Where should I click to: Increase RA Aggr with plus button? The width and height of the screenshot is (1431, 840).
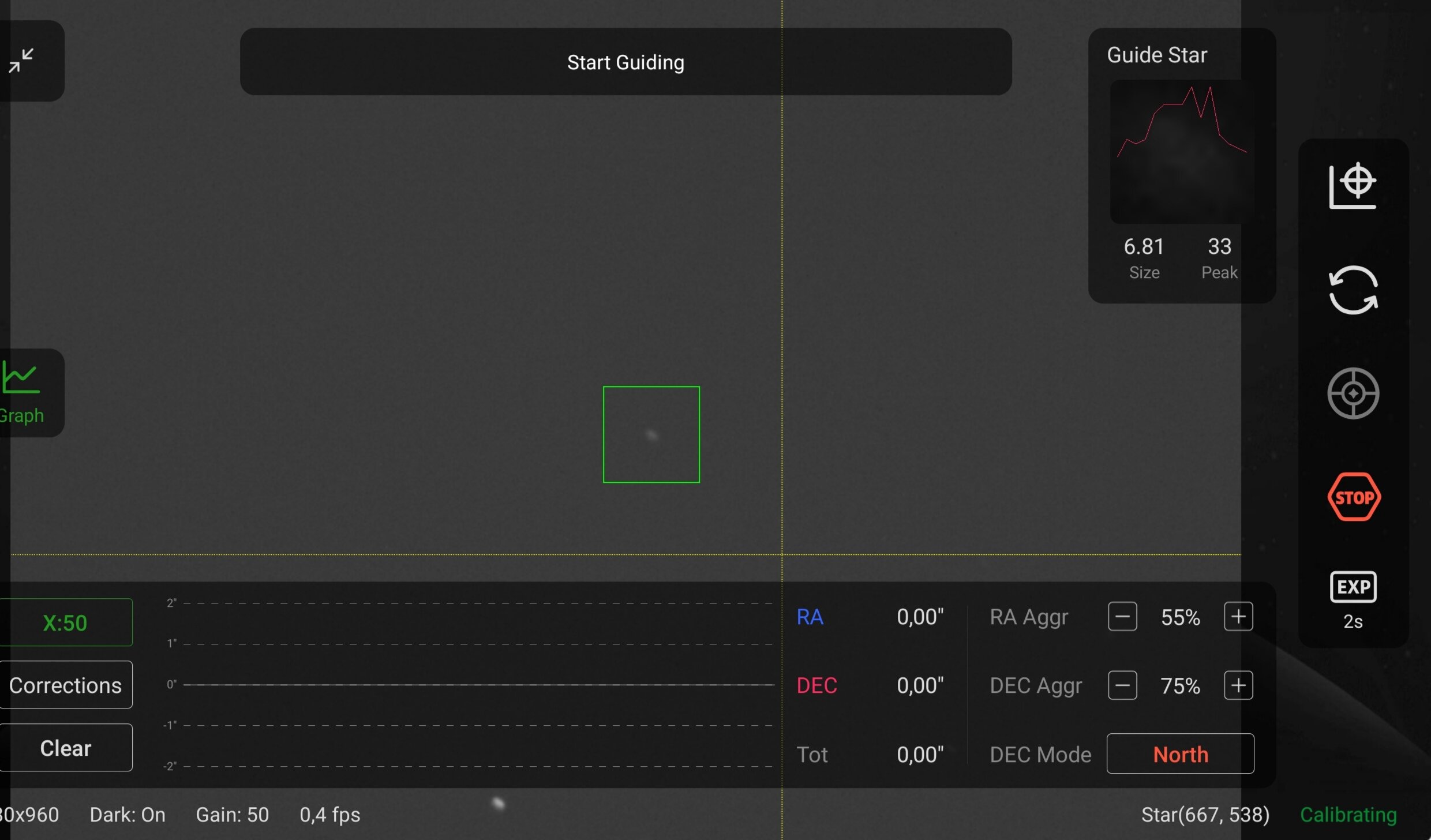1238,617
